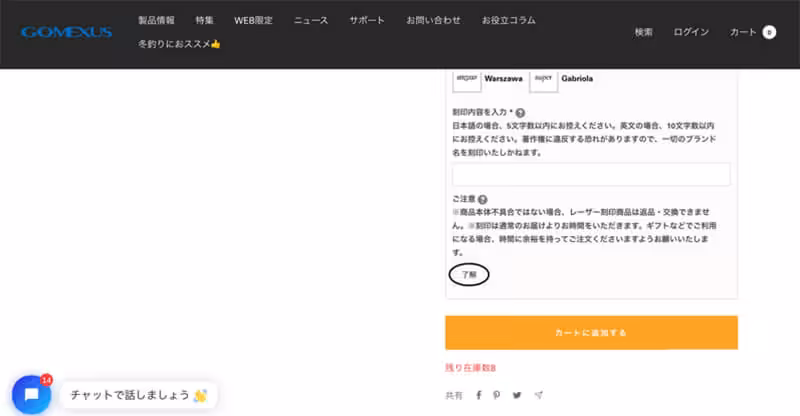Viewport: 800px width, 416px height.
Task: Click the Gabriola font sample thumbnail
Action: click(543, 81)
